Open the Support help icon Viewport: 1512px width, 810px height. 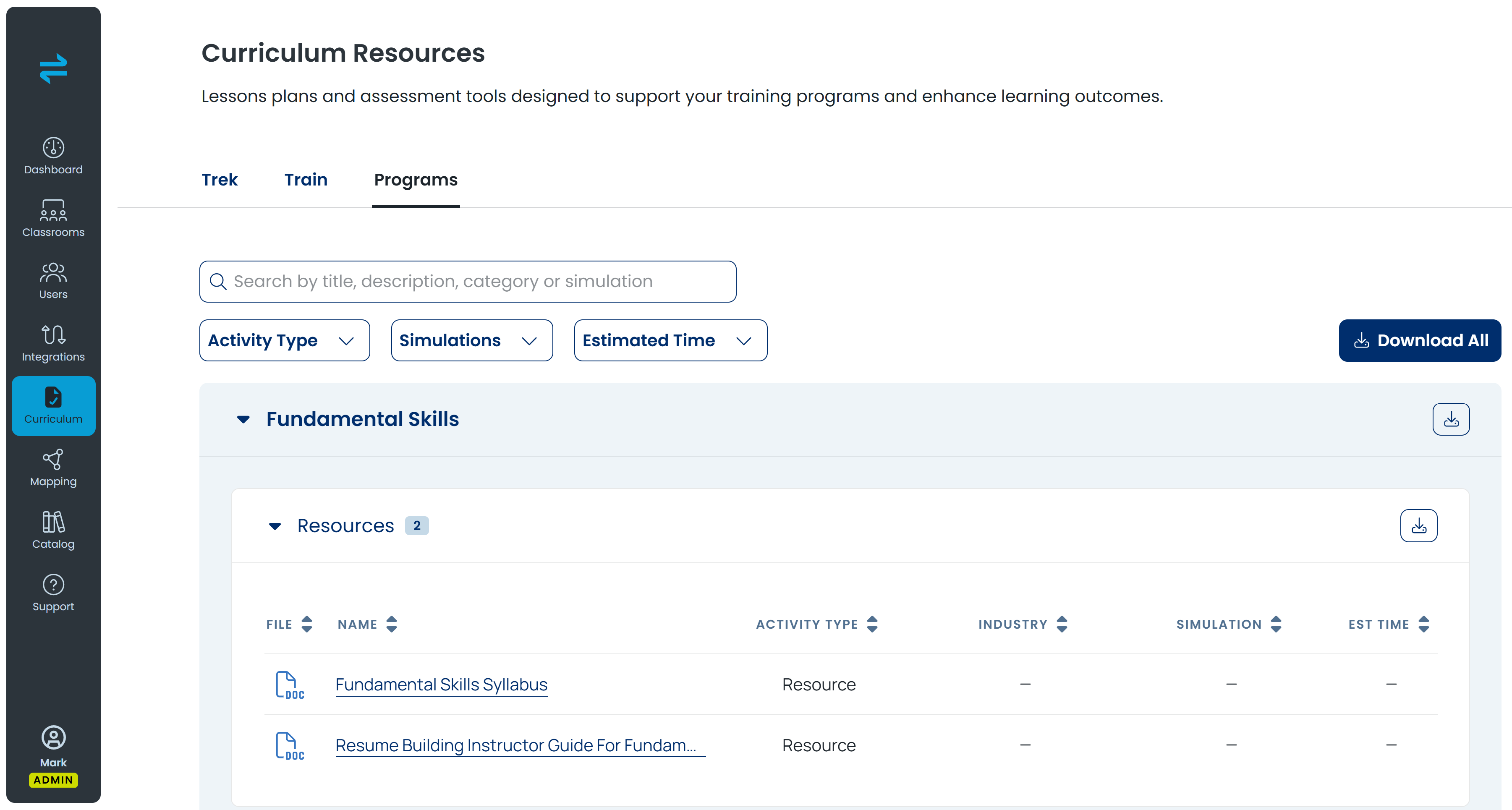[53, 585]
